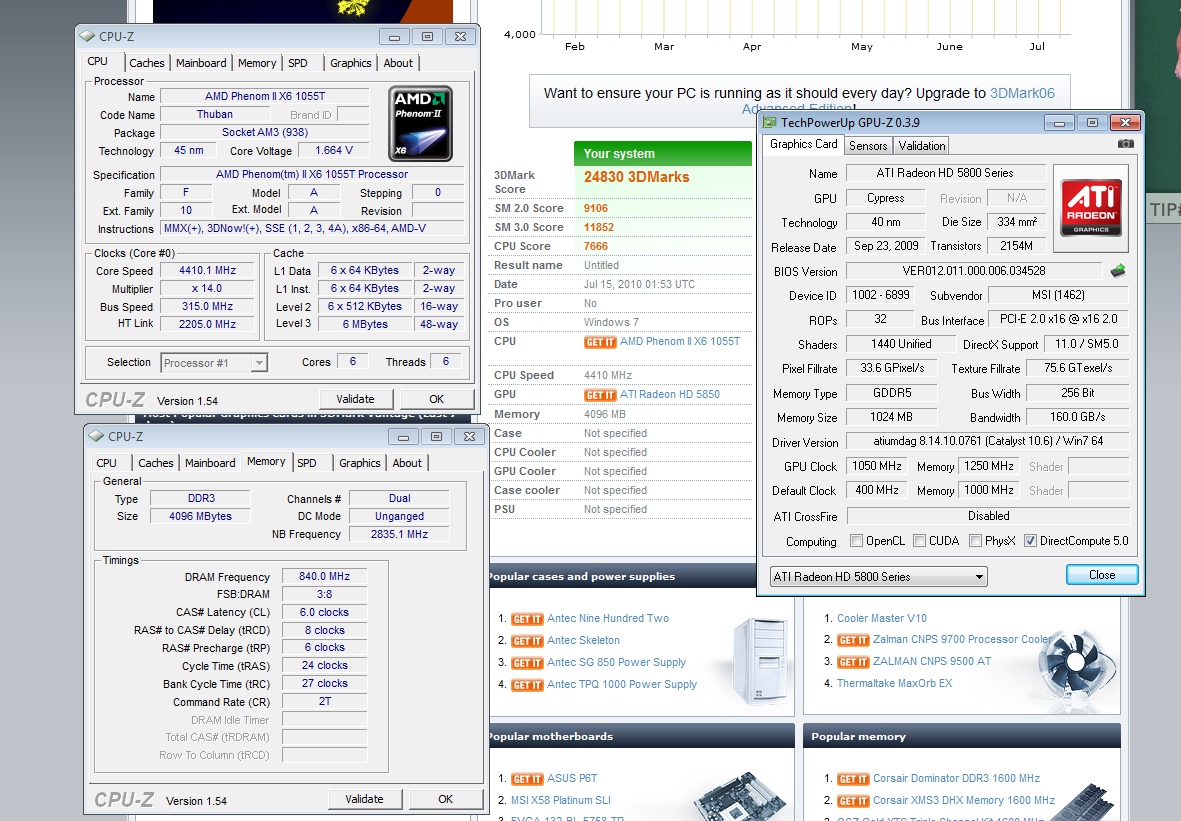The image size is (1181, 821).
Task: Open the 3DMark06 upgrade link
Action: pyautogui.click(x=1021, y=93)
